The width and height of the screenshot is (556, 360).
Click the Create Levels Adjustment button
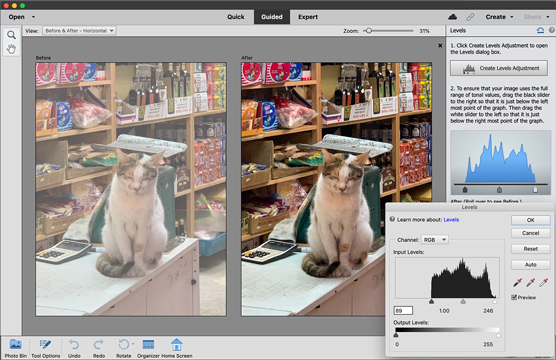(499, 68)
